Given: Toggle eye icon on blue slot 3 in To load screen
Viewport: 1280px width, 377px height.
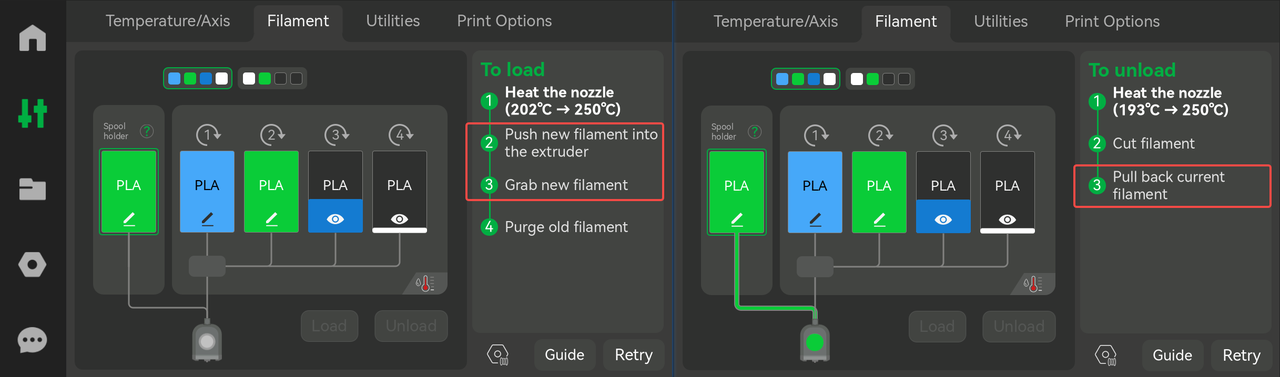Looking at the screenshot, I should (x=335, y=217).
